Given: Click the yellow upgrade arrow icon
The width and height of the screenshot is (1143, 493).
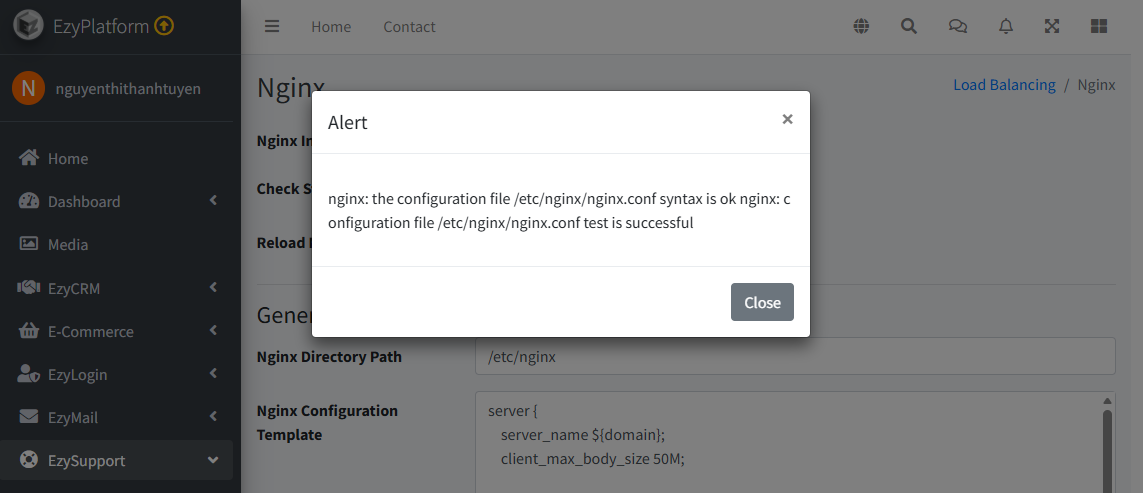Looking at the screenshot, I should point(164,26).
